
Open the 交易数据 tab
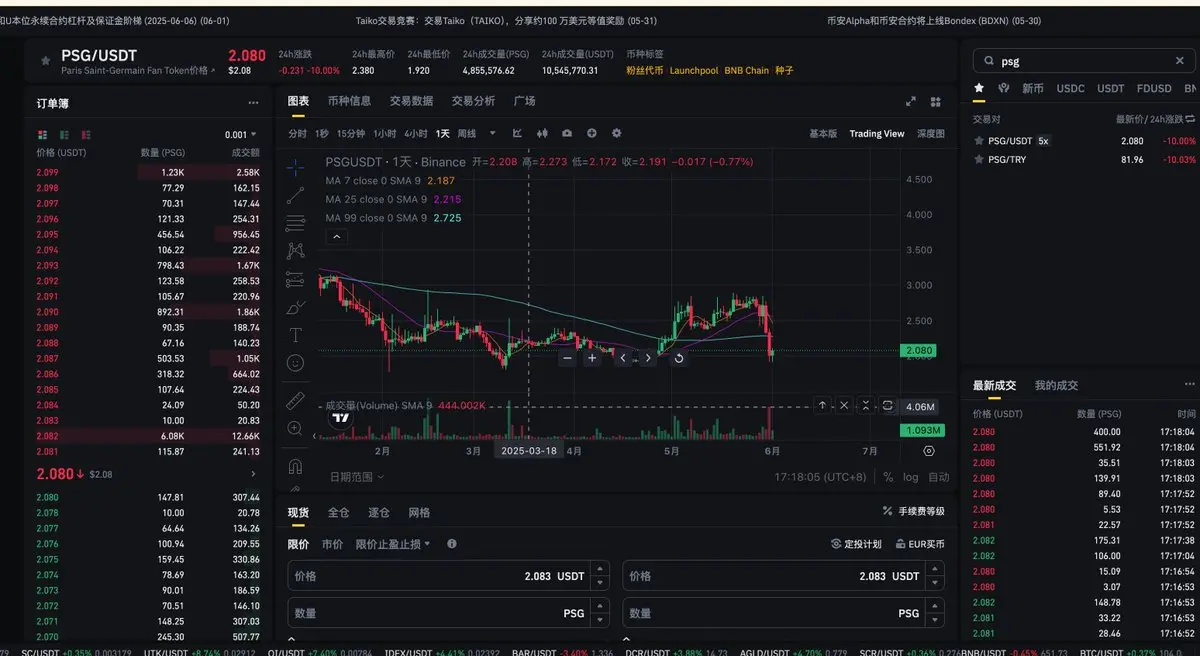411,101
